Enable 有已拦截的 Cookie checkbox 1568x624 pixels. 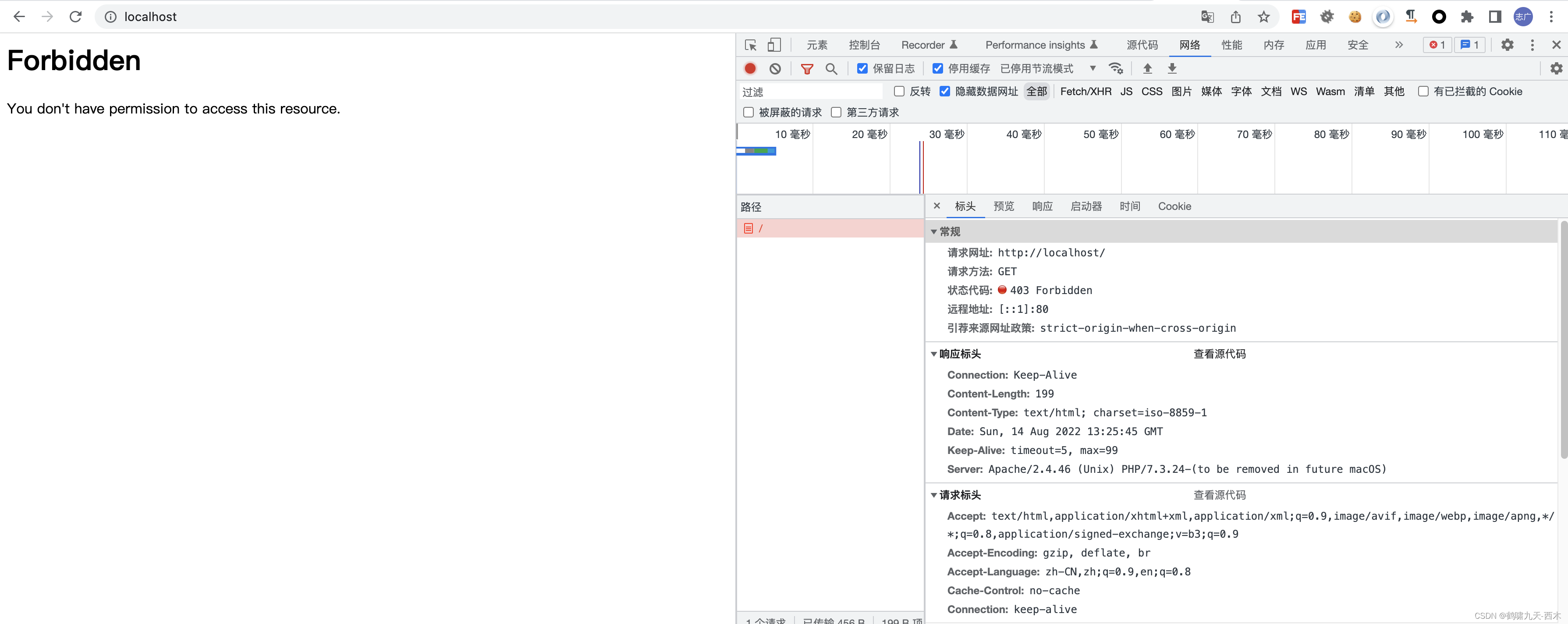point(1423,91)
